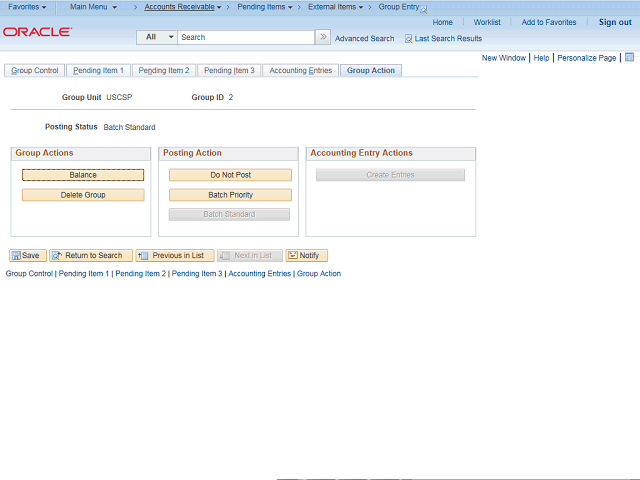Switch to the Pending Item 2 tab
This screenshot has height=480, width=640.
(164, 70)
